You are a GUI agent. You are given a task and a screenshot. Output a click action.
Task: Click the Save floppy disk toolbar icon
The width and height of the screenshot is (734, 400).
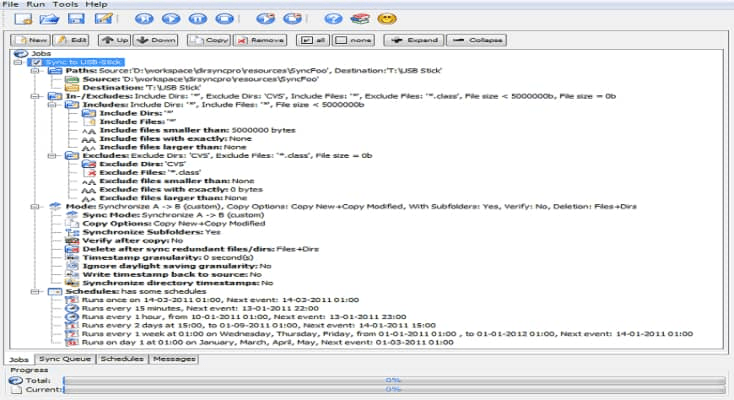pos(76,19)
